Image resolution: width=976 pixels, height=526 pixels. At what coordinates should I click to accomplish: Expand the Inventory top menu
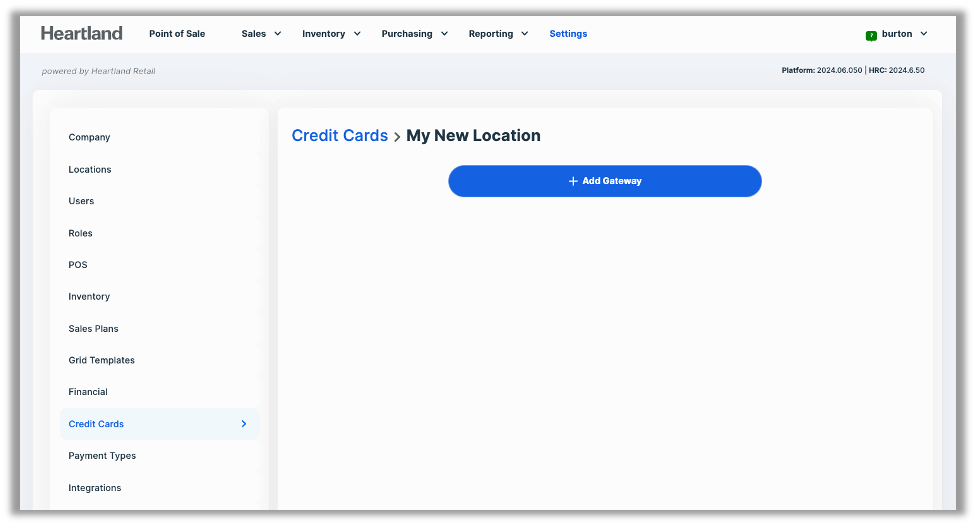coord(331,34)
